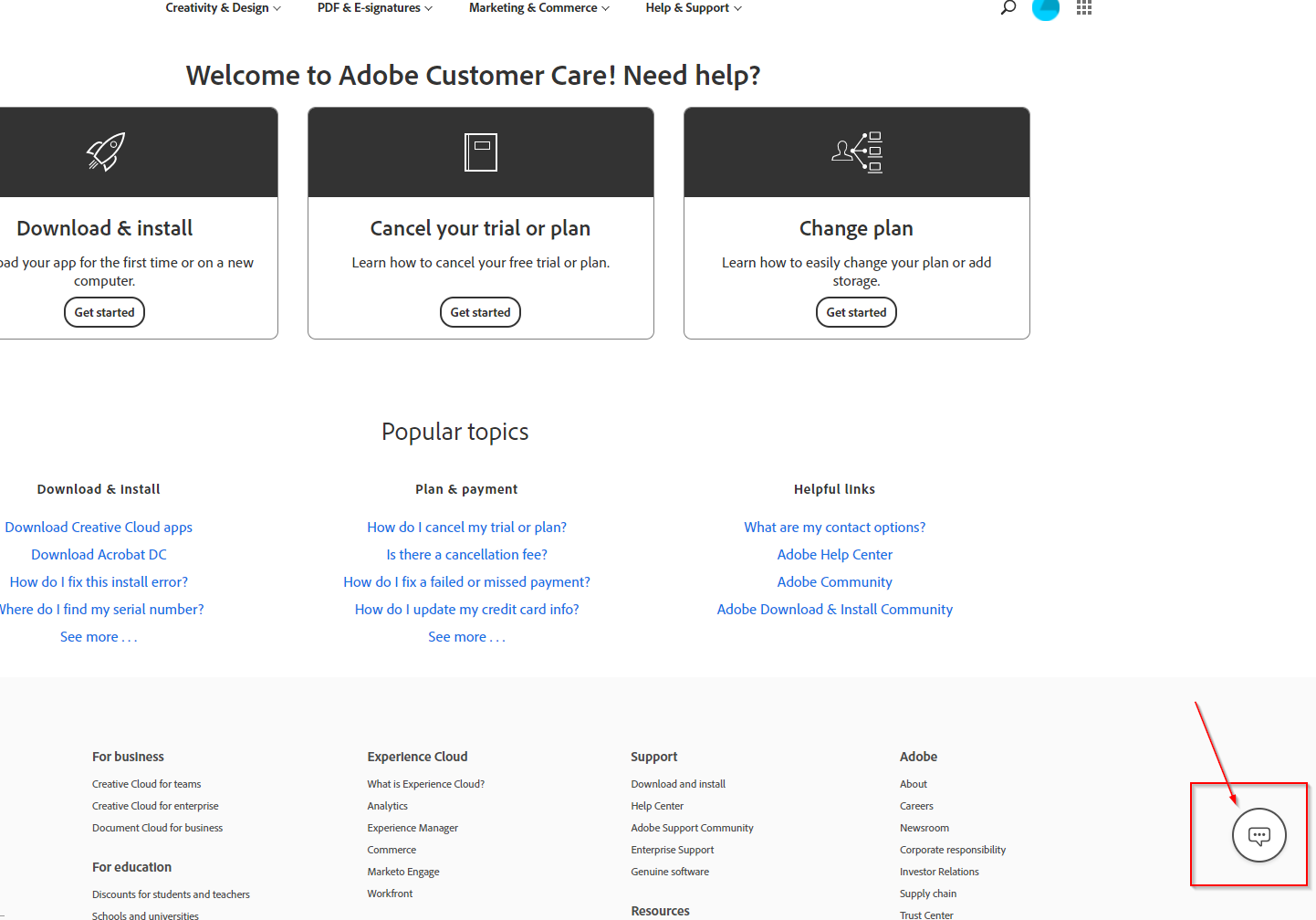Image resolution: width=1316 pixels, height=920 pixels.
Task: Click the Change plan people icon
Action: (857, 152)
